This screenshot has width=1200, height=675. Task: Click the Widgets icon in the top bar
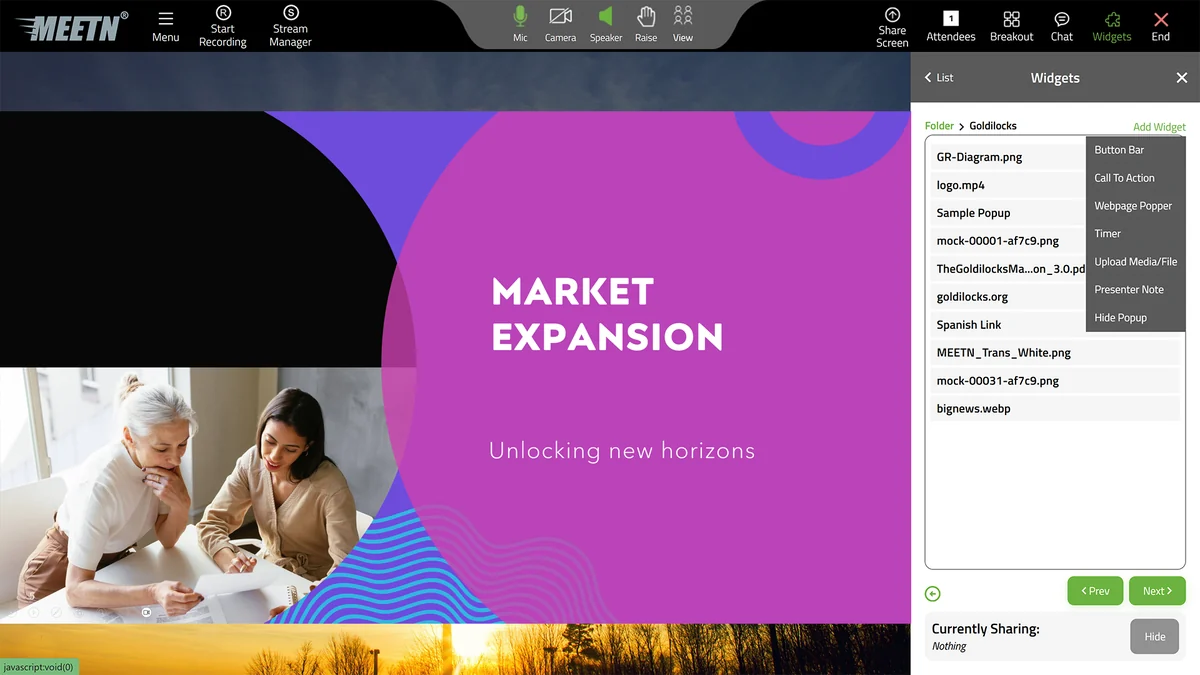tap(1111, 25)
